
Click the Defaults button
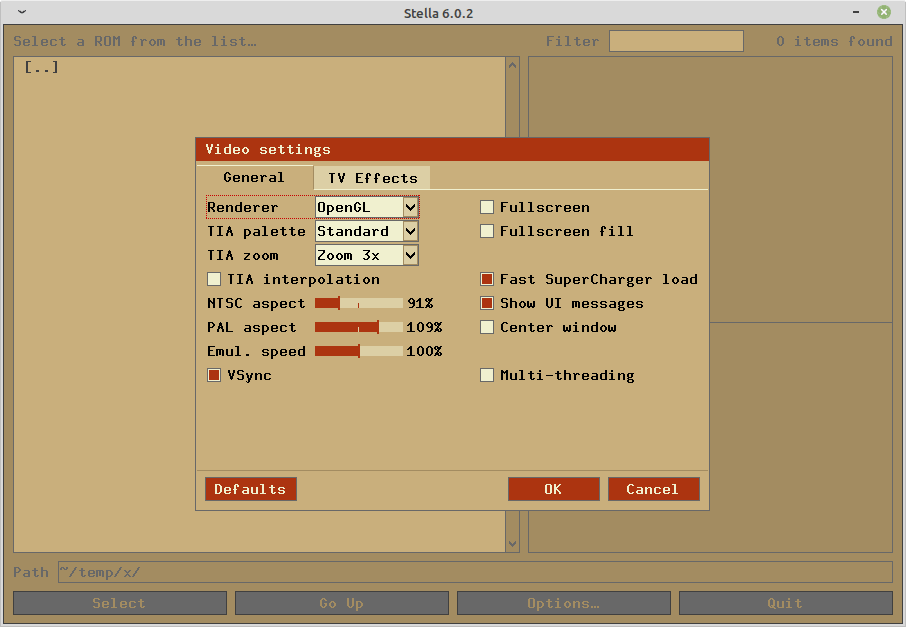click(x=251, y=489)
